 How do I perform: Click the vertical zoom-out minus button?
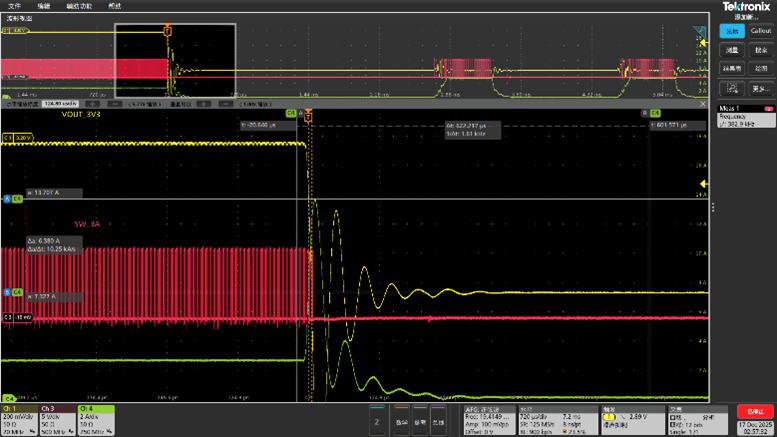(225, 104)
